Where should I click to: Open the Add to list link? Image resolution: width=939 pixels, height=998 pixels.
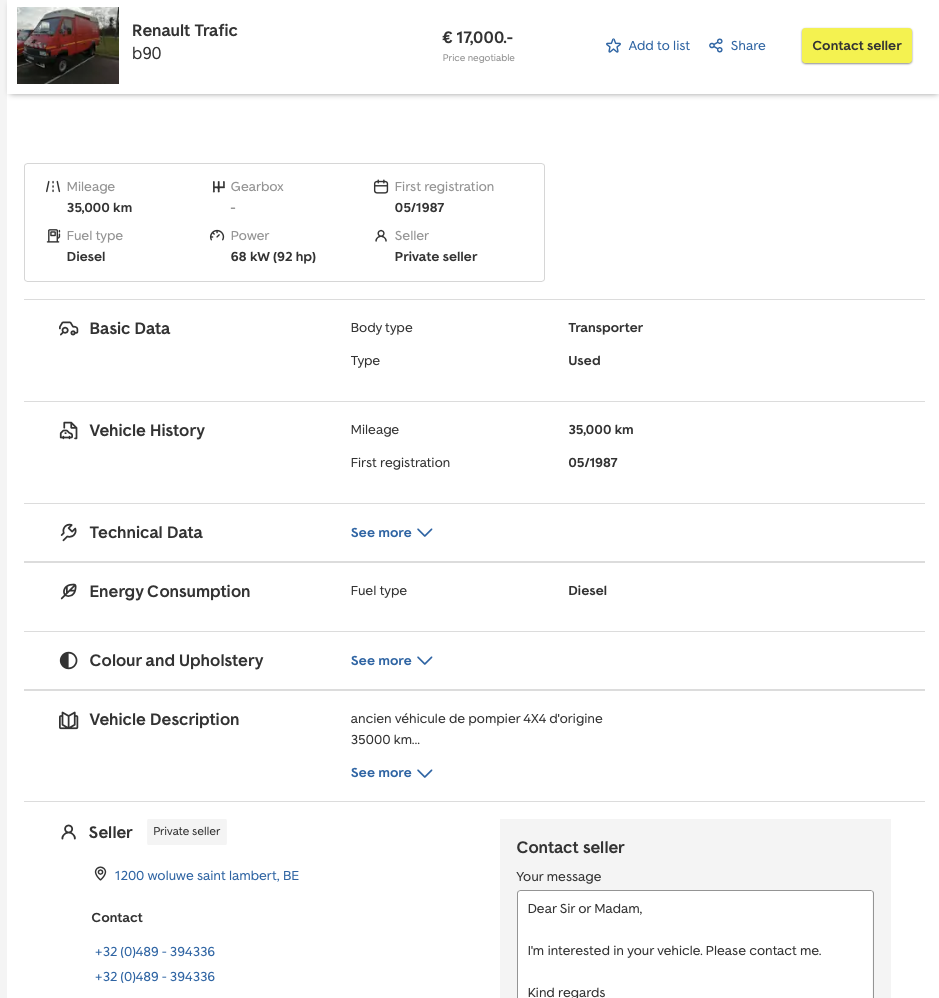[x=658, y=46]
